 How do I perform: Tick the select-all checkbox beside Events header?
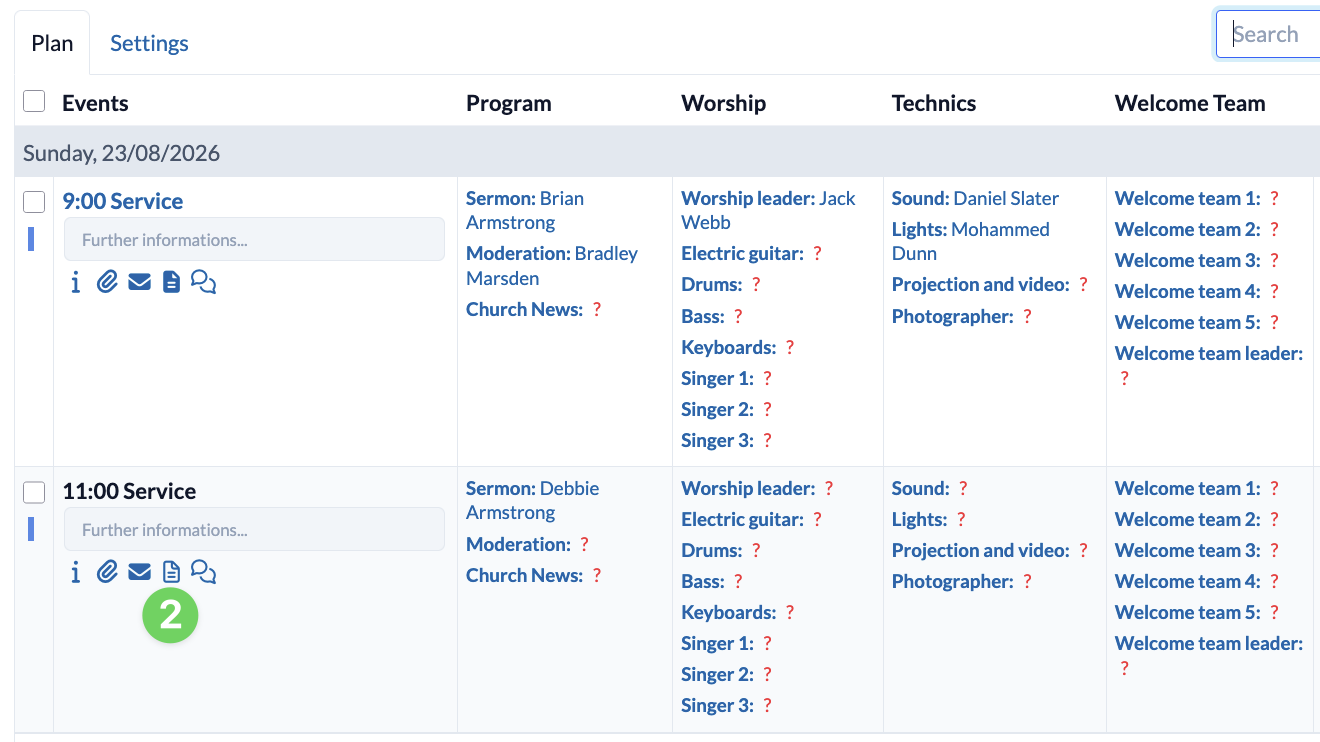pyautogui.click(x=34, y=101)
